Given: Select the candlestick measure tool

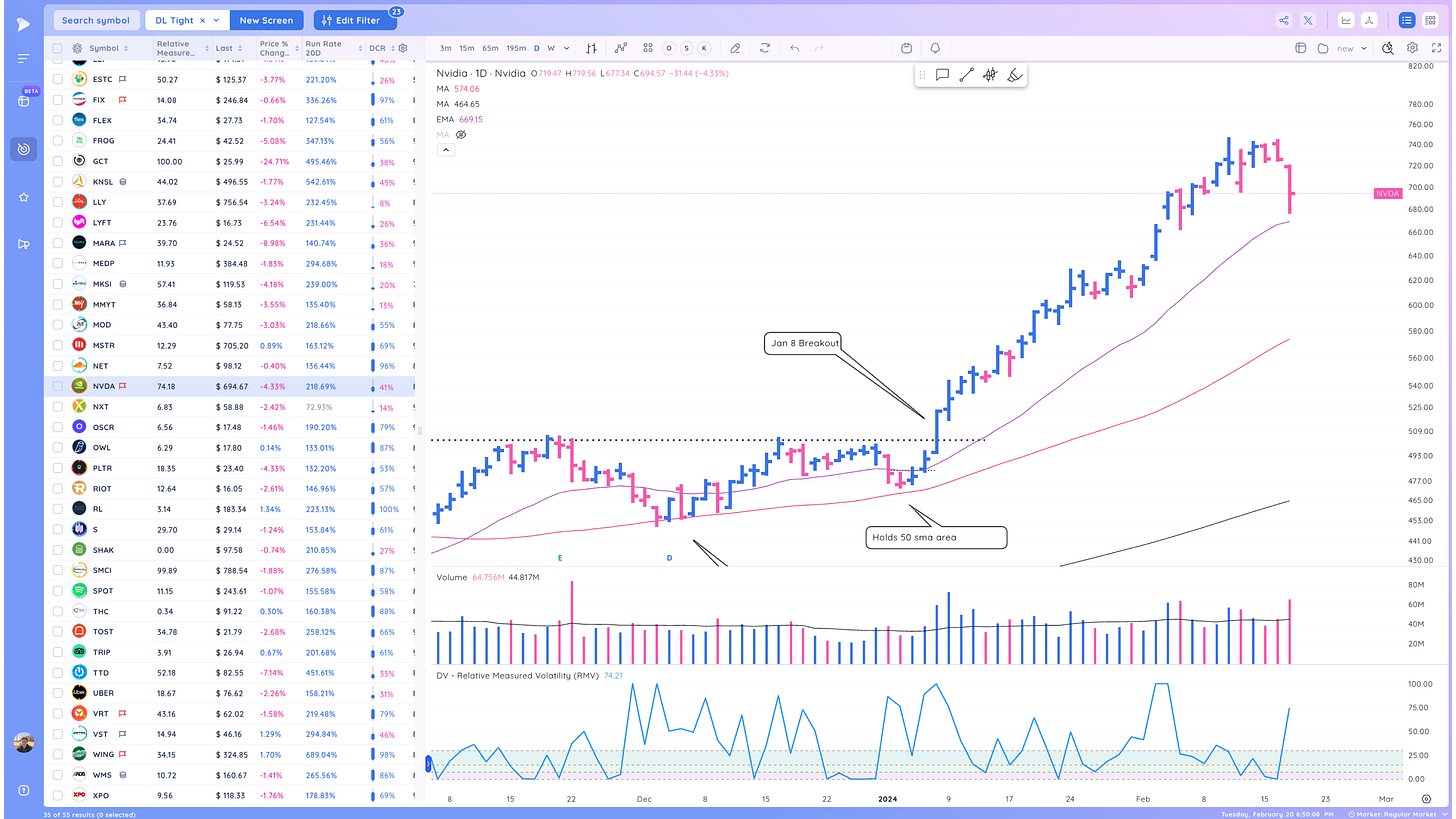Looking at the screenshot, I should coord(990,74).
